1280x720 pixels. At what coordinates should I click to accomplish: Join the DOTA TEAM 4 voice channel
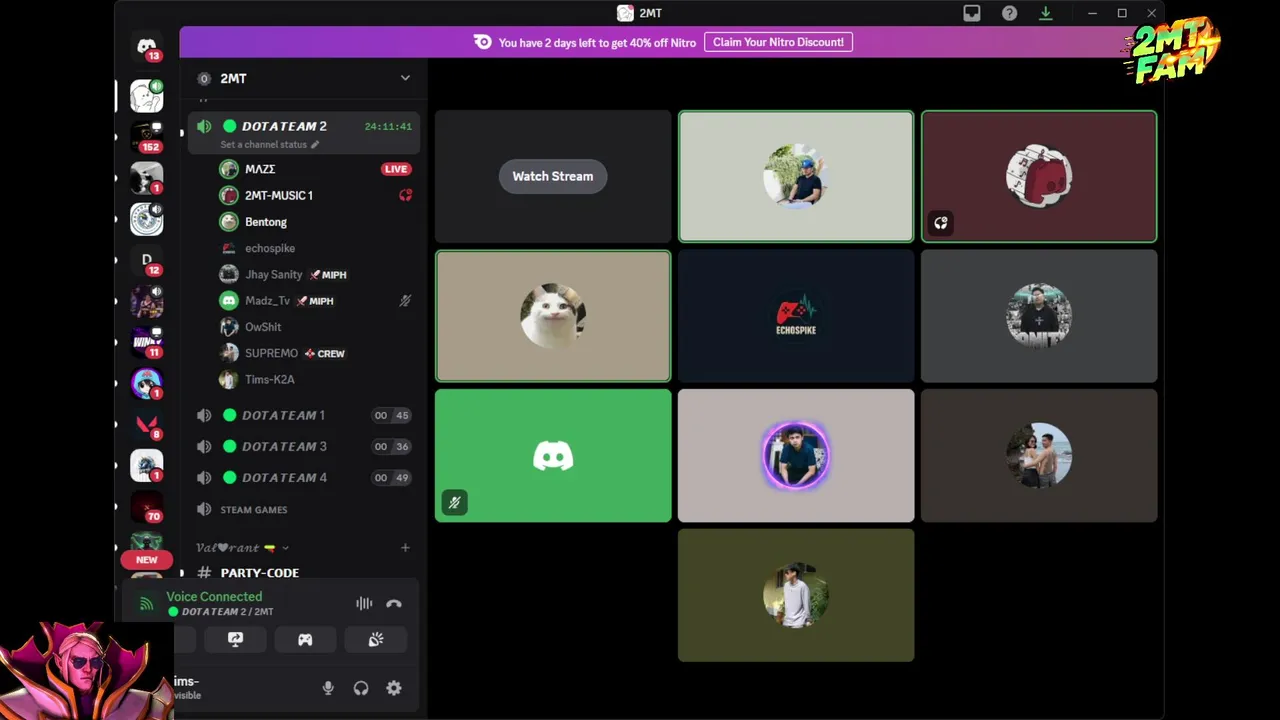point(303,477)
